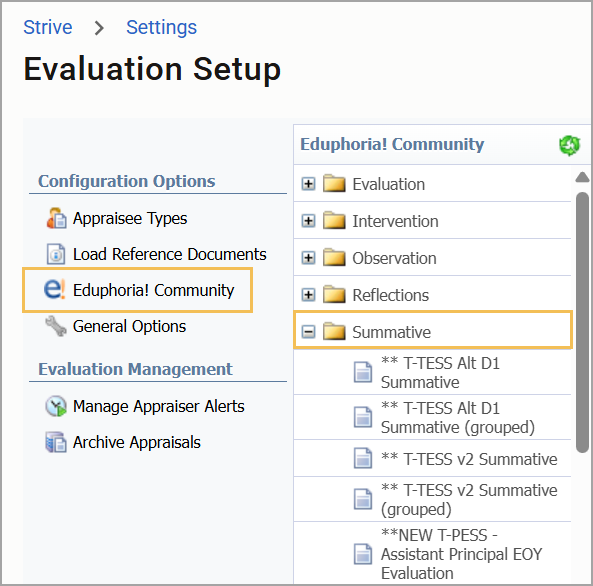Viewport: 593px width, 586px height.
Task: Select ** T-TESS Alt D1 Summative template
Action: tap(440, 373)
